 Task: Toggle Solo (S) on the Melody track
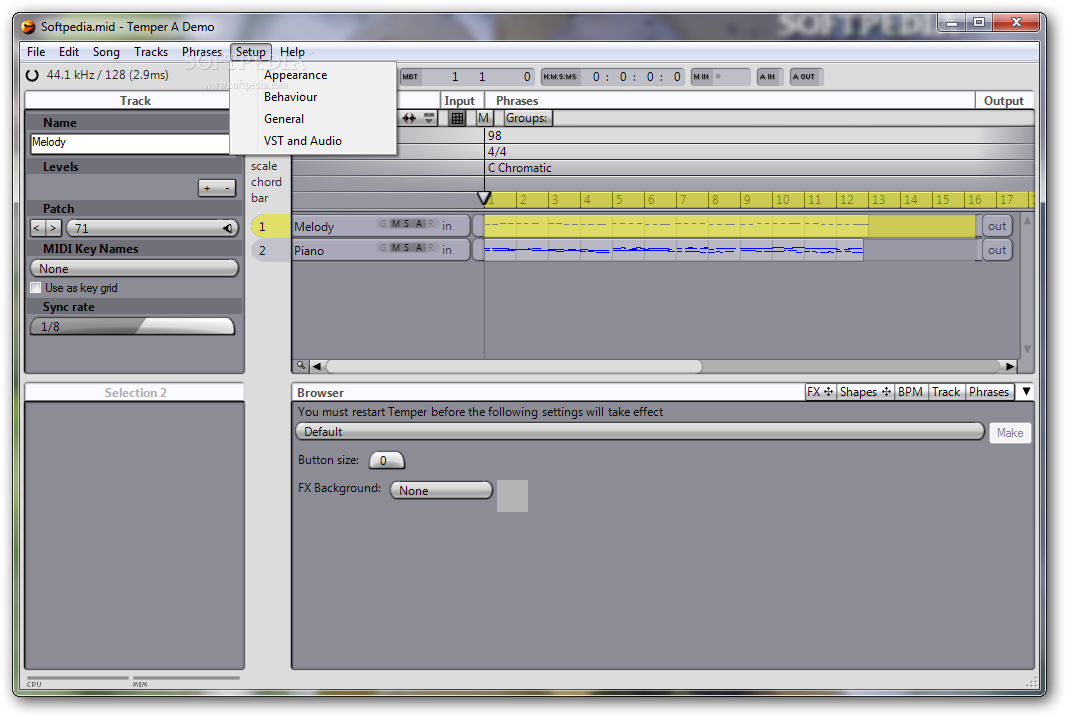[407, 224]
